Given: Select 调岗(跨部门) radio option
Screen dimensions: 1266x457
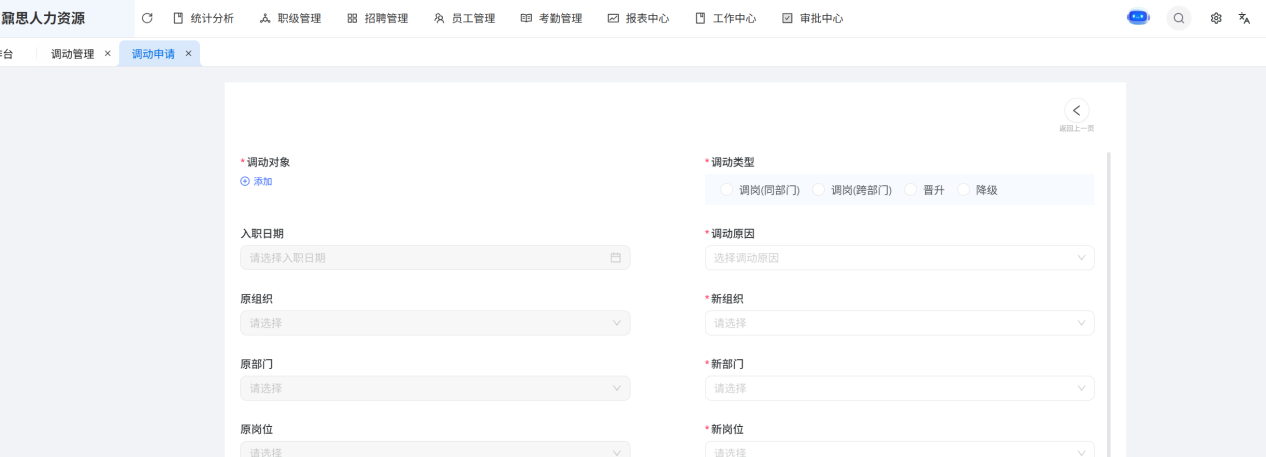Looking at the screenshot, I should (x=819, y=190).
